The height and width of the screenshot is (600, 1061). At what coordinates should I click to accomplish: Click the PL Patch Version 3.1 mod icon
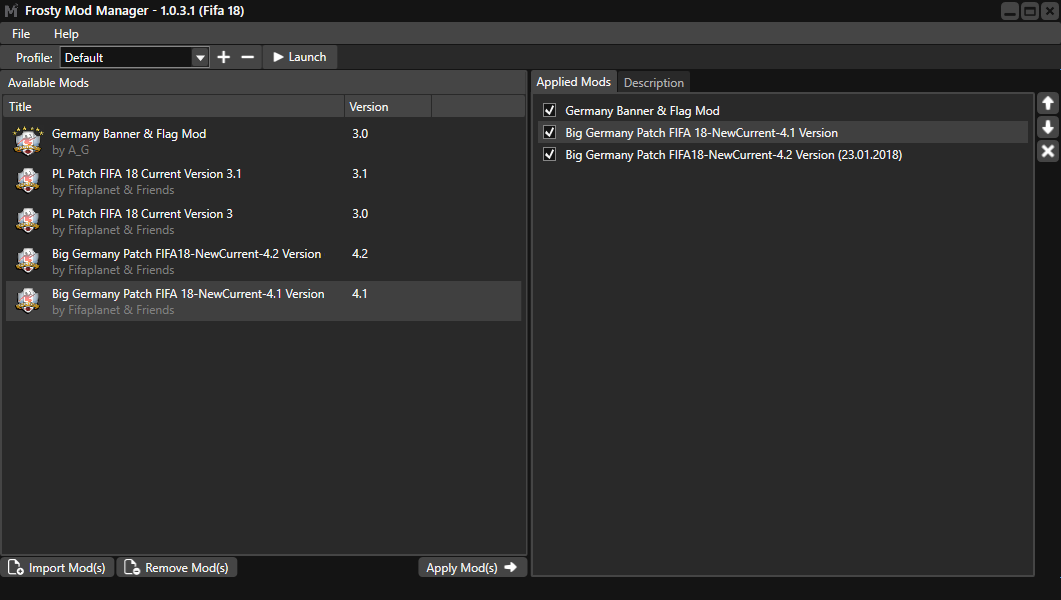(x=28, y=181)
